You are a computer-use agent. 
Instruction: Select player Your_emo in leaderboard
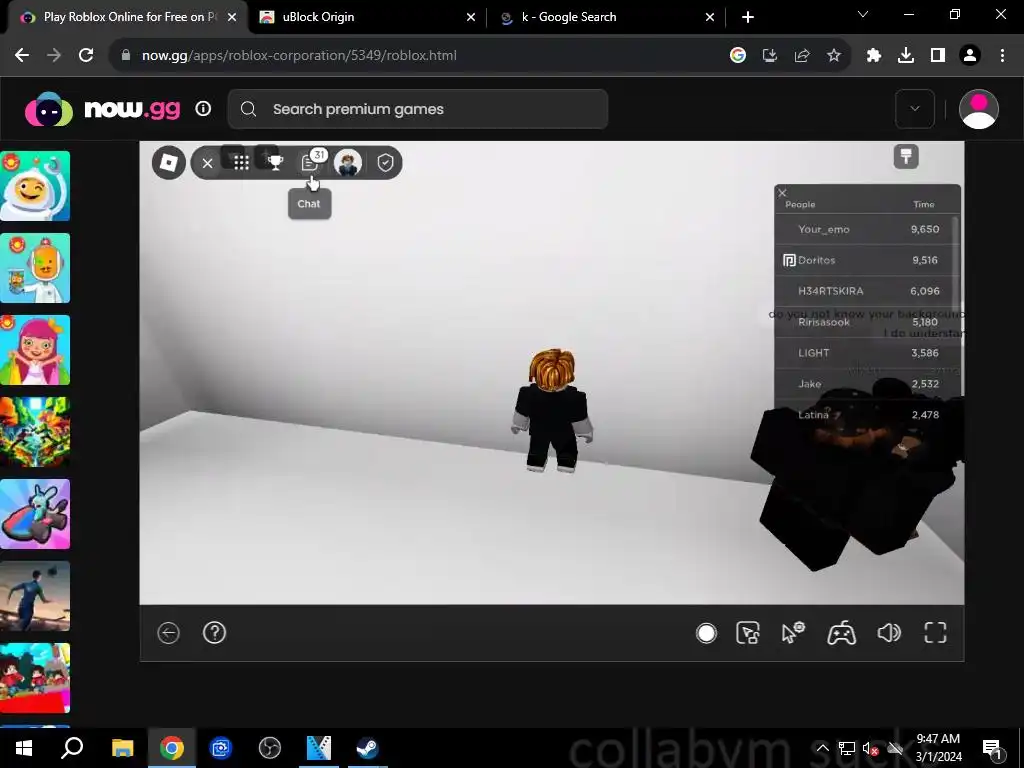coord(867,229)
